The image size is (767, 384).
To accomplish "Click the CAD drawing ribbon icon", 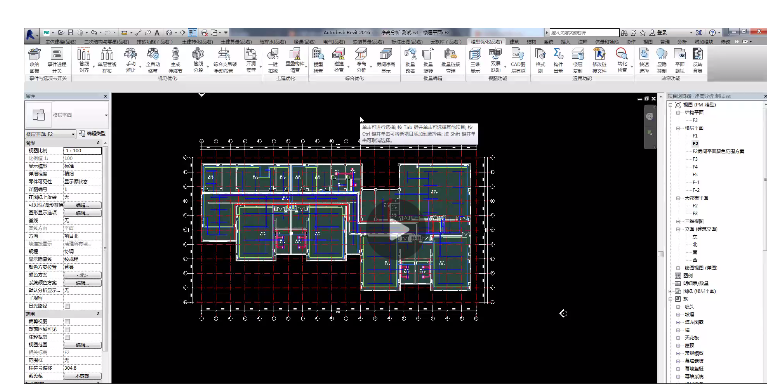I will 518,54.
